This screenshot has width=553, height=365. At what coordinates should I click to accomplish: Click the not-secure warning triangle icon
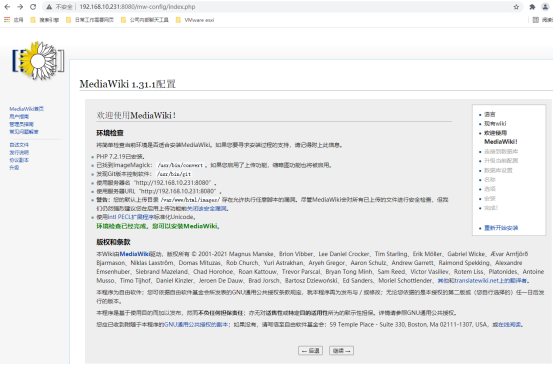tap(49, 7)
